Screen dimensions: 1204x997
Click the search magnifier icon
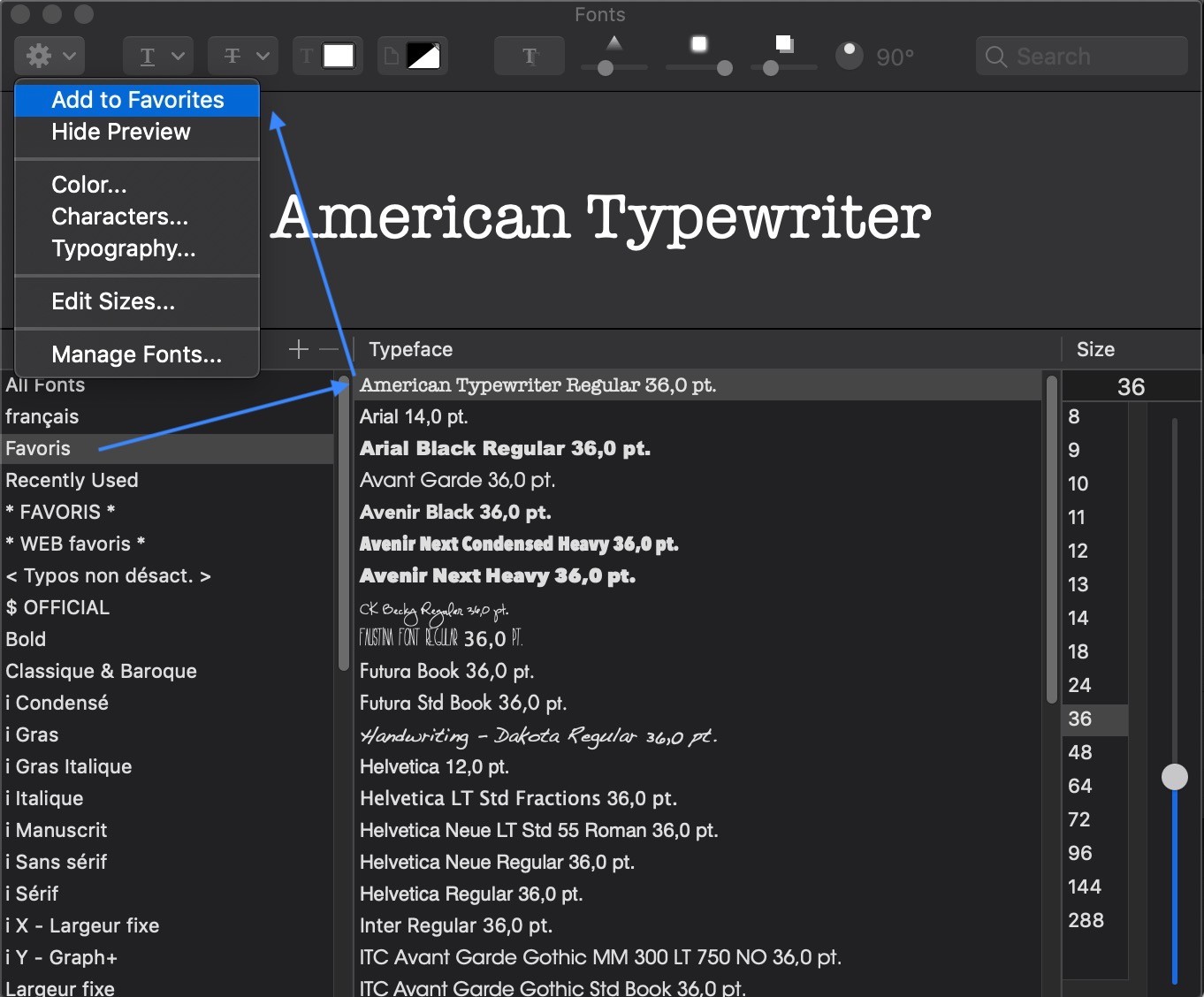(996, 57)
